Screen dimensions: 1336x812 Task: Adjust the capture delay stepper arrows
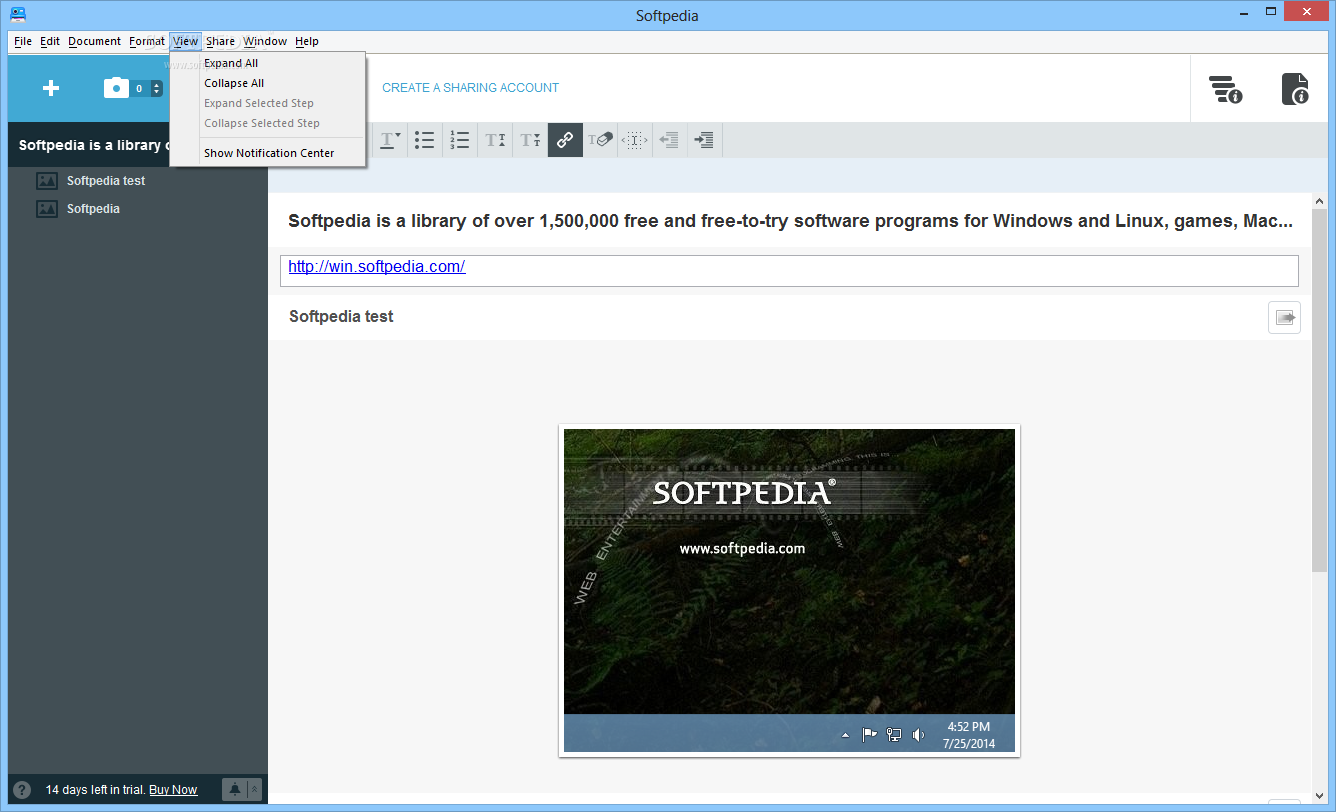[157, 88]
